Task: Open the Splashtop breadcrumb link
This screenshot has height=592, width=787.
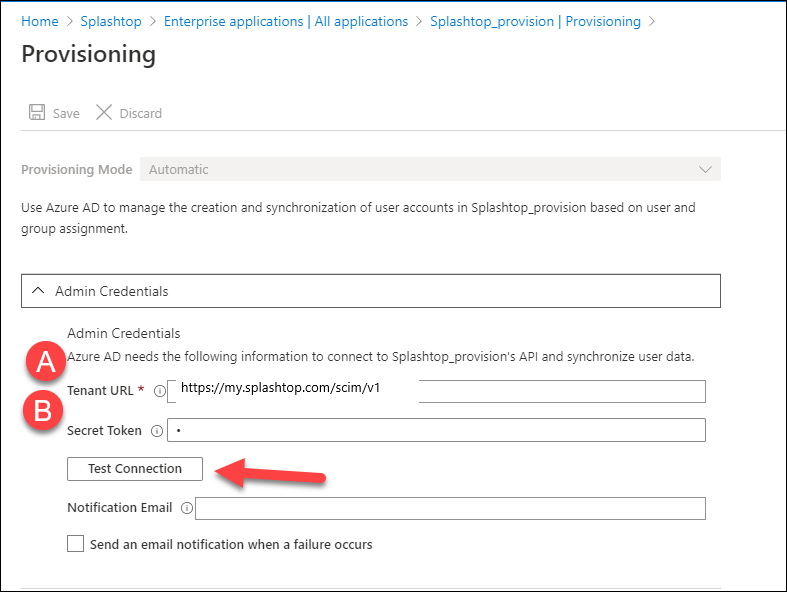Action: 111,22
